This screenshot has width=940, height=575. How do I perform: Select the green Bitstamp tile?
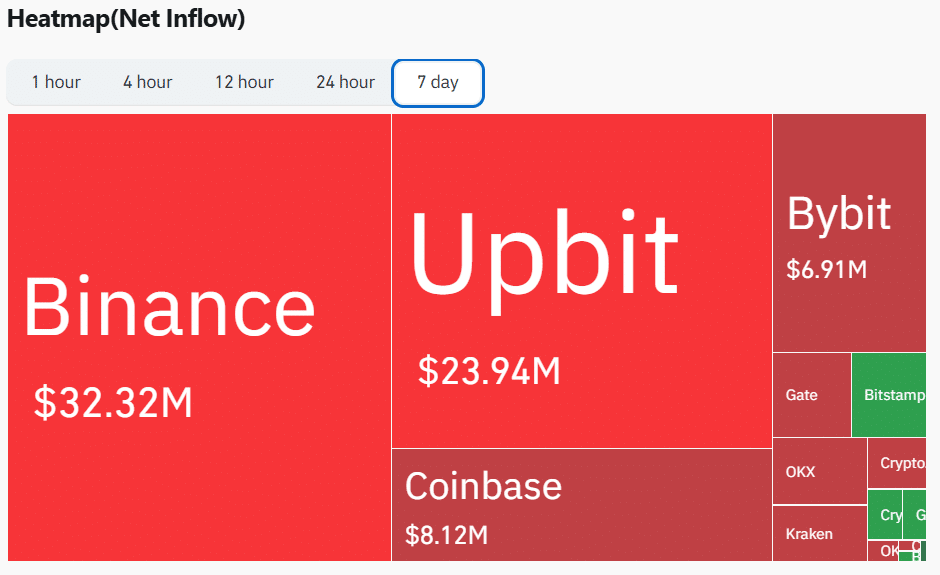tap(888, 395)
